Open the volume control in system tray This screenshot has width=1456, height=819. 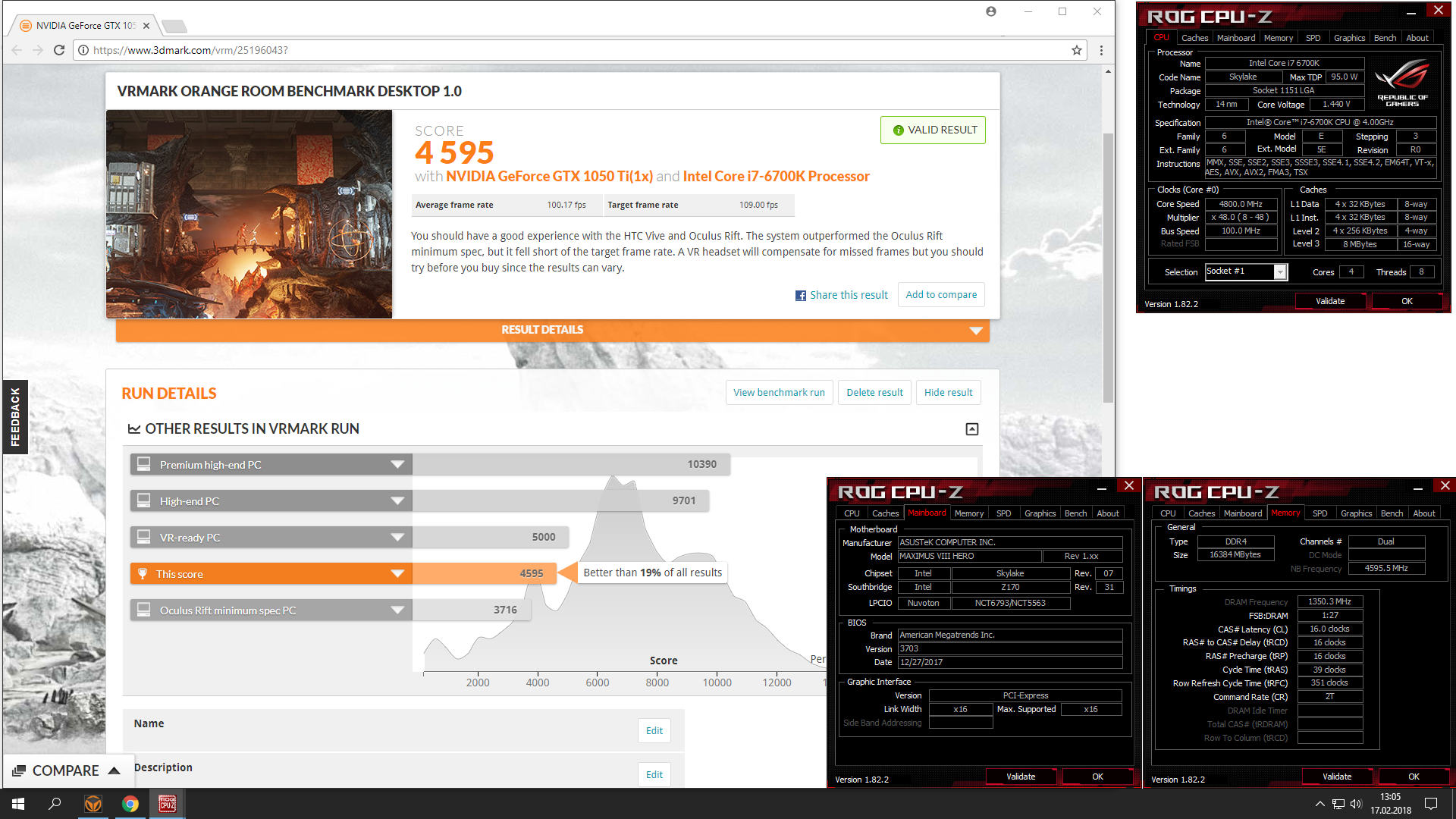tap(1356, 804)
